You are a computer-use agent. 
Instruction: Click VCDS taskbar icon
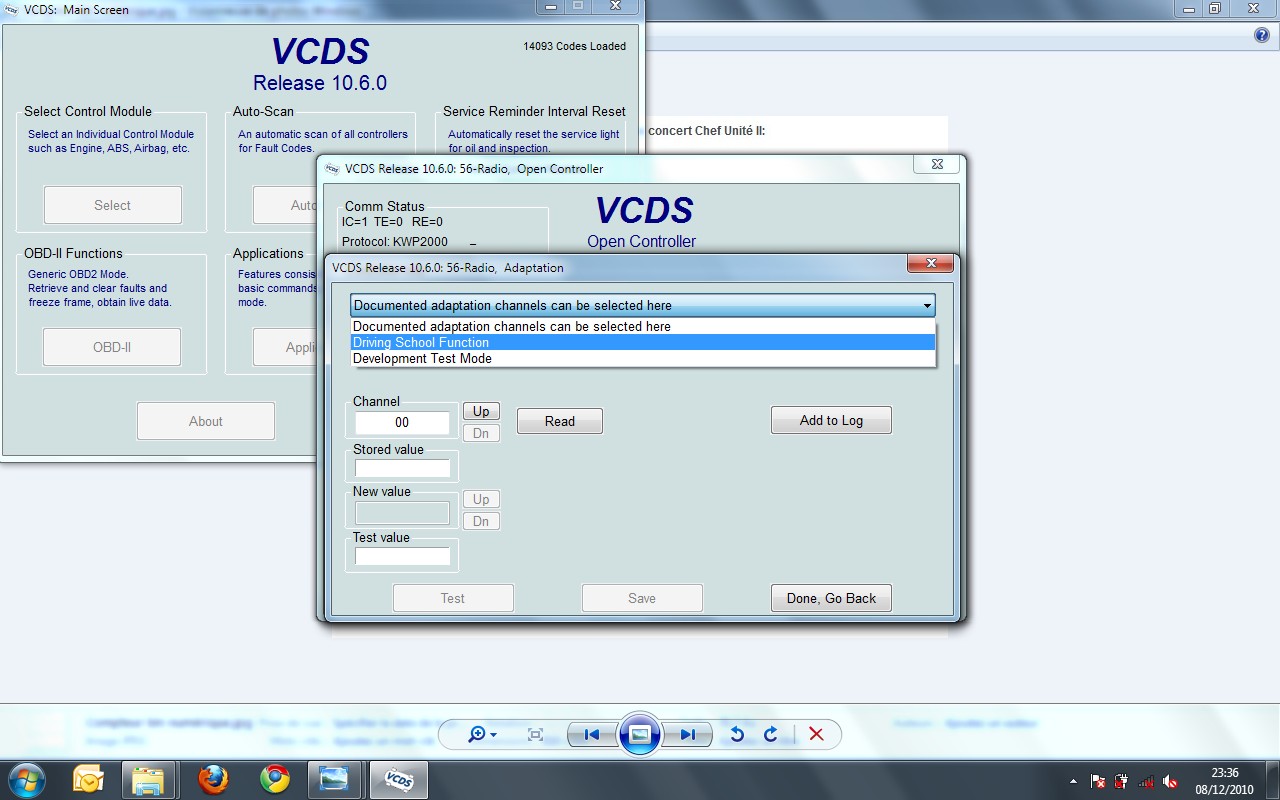pyautogui.click(x=399, y=779)
